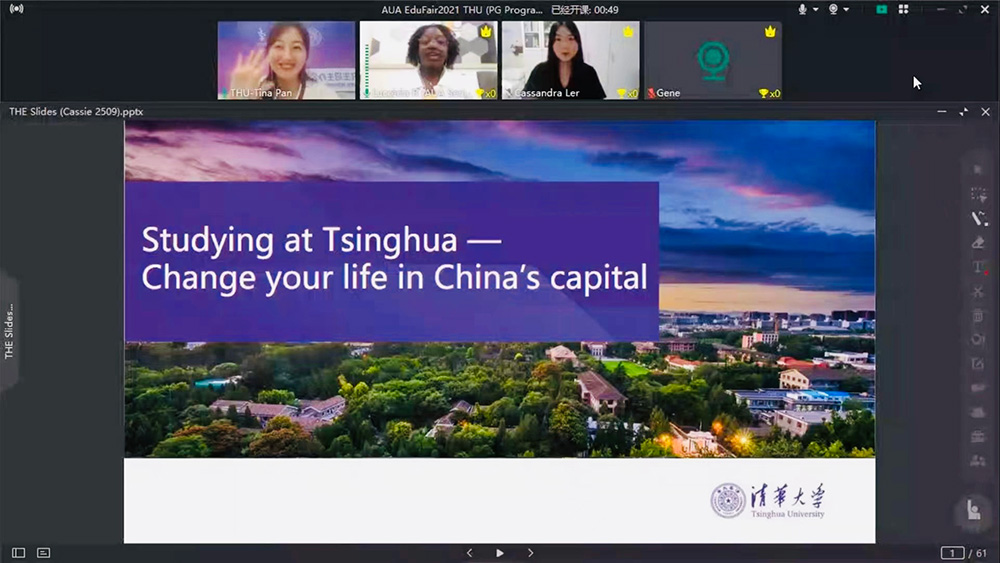The image size is (1000, 563).
Task: Click the people icon in side toolbar
Action: [978, 460]
